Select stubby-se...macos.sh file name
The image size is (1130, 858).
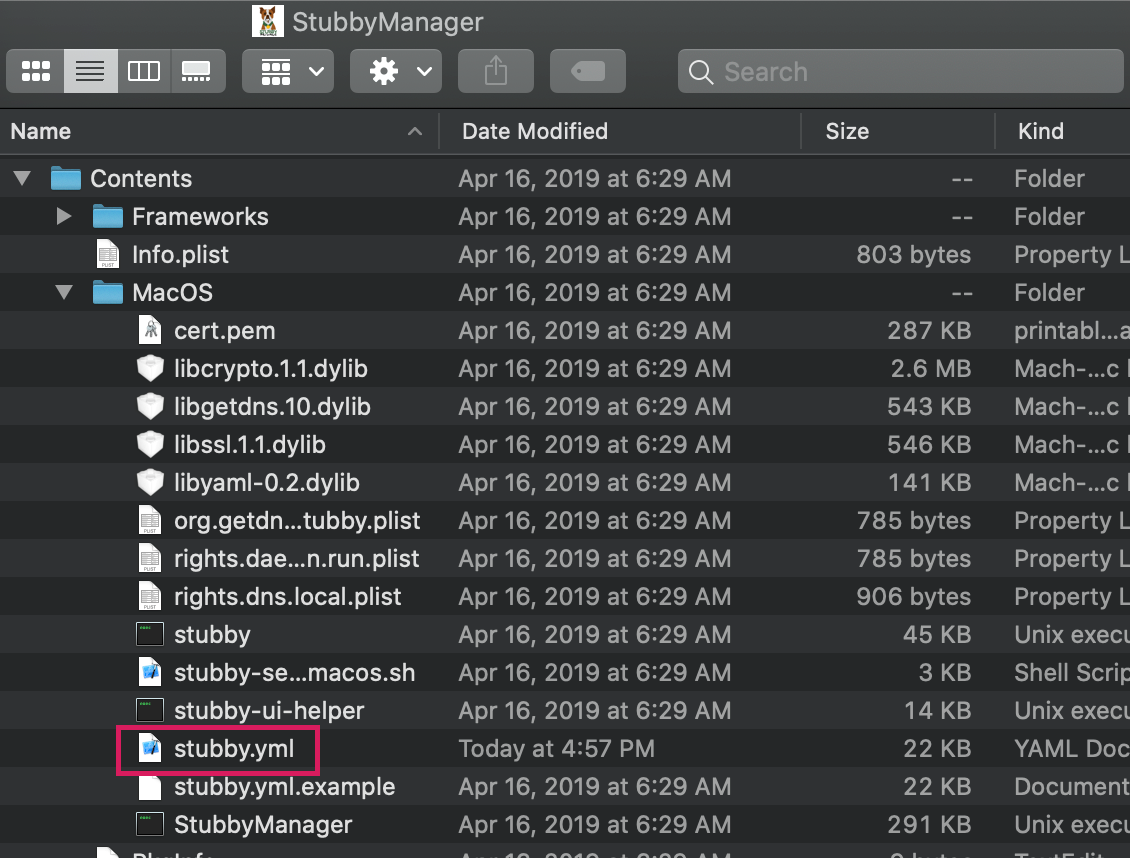[x=295, y=673]
